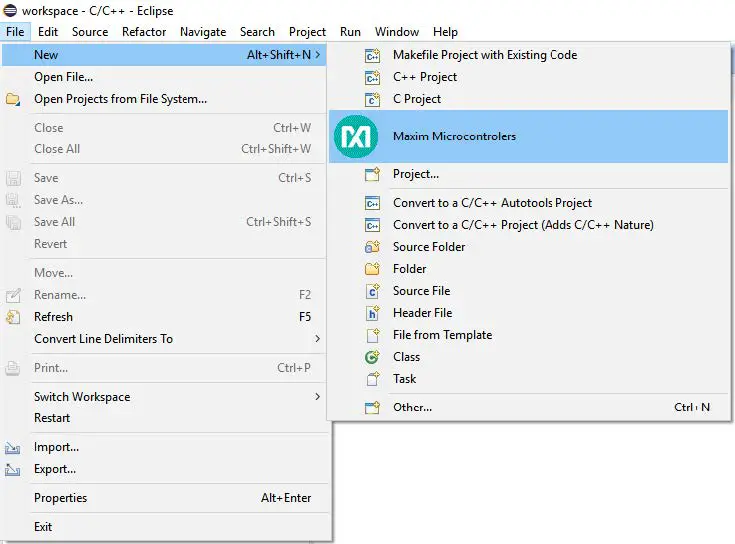Click the Maxim Microcontrolers logo icon
Screen dimensions: 735x544
(x=356, y=136)
